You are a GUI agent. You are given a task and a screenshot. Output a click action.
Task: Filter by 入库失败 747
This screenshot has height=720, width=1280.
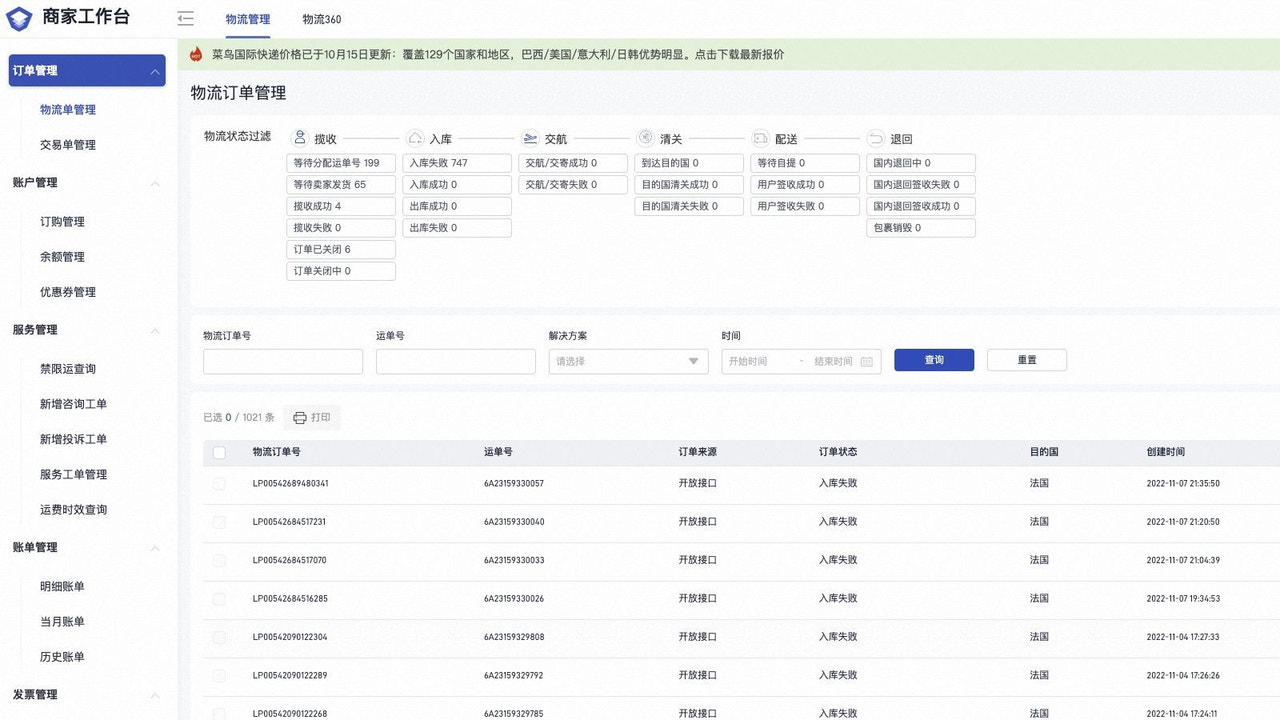click(x=457, y=163)
